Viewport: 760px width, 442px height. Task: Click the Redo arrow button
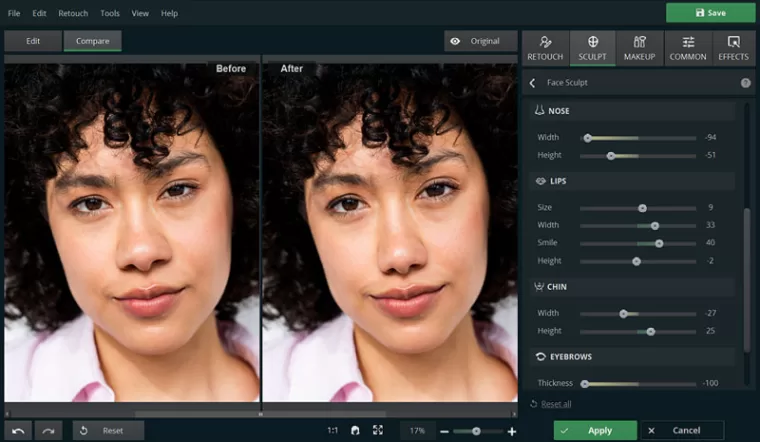pyautogui.click(x=48, y=431)
